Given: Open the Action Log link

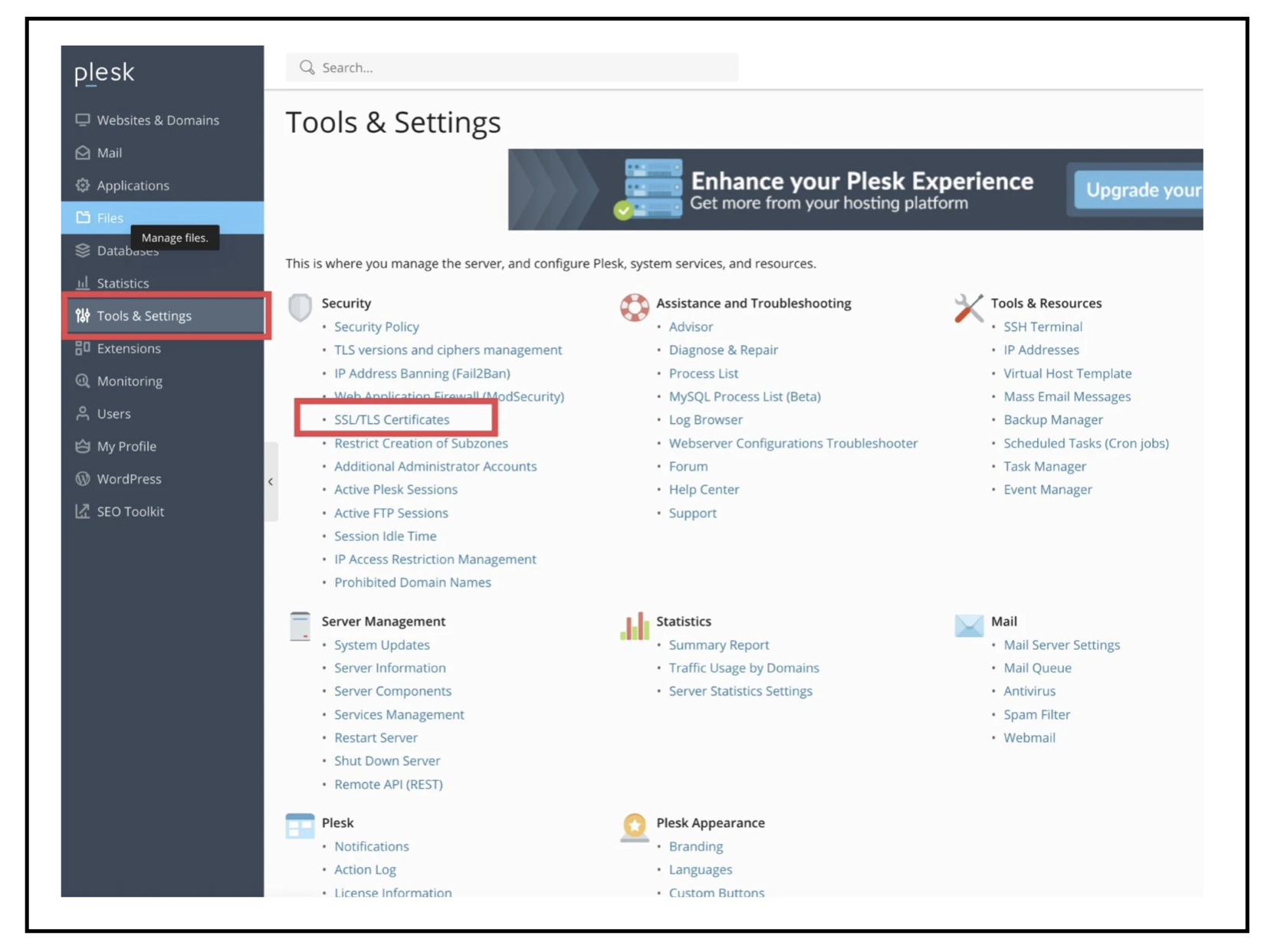Looking at the screenshot, I should click(x=365, y=869).
